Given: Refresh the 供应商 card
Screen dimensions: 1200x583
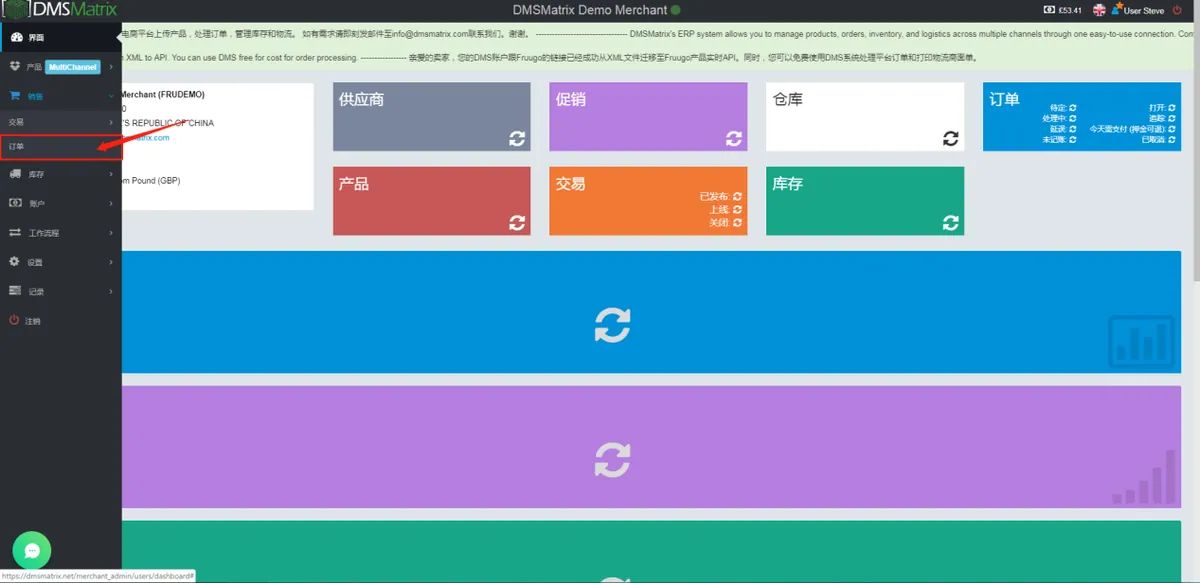Looking at the screenshot, I should 517,139.
